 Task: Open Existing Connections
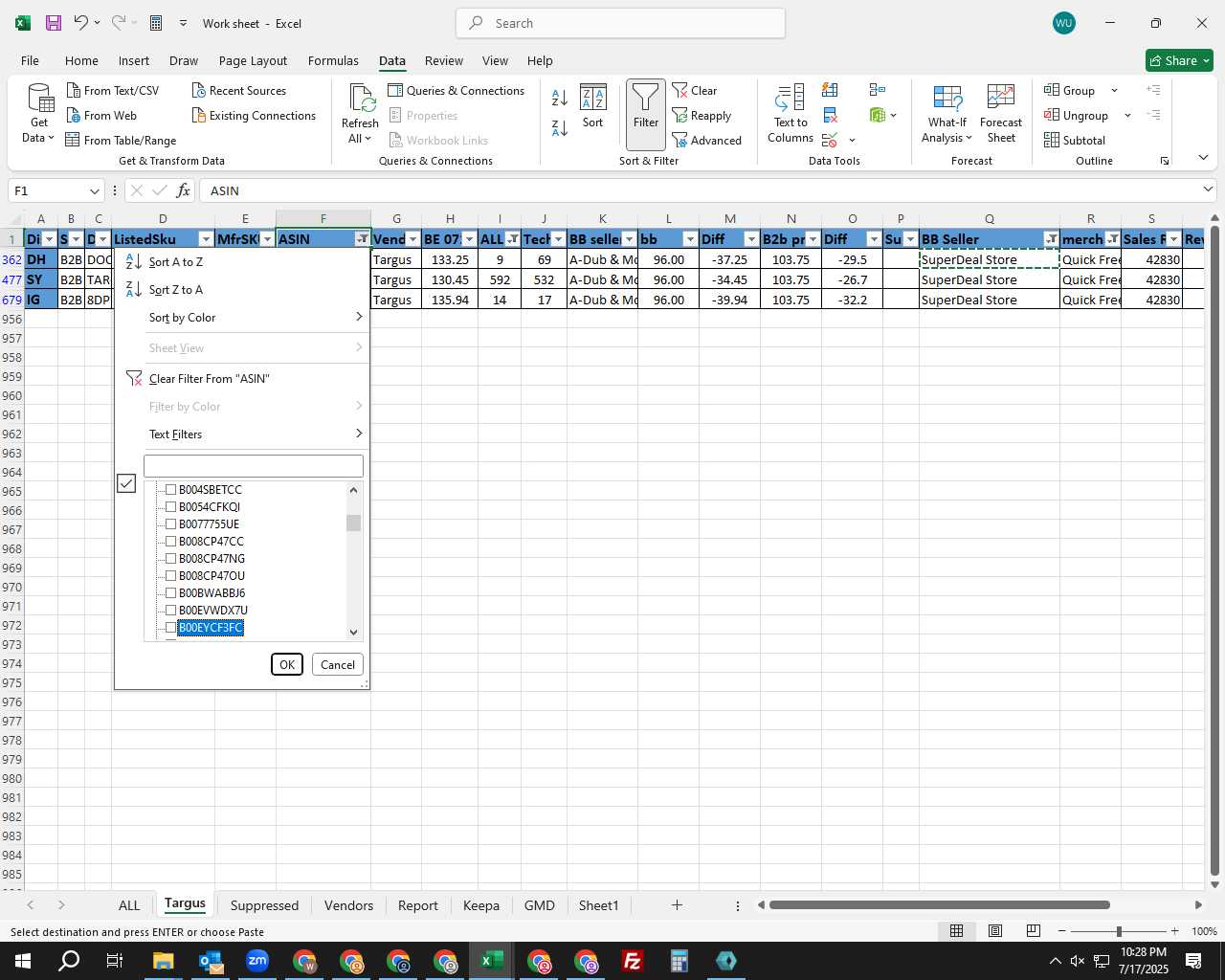254,115
